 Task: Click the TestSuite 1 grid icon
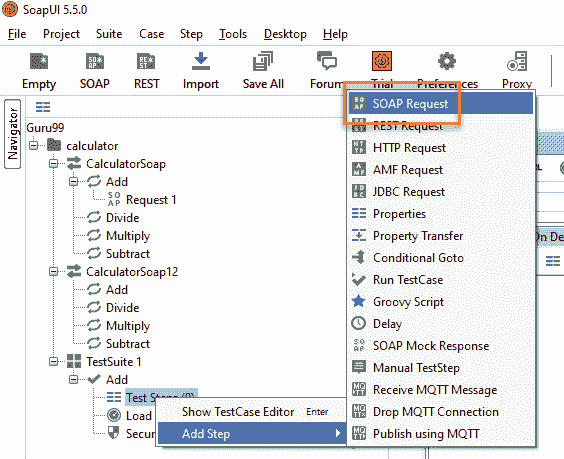click(74, 361)
